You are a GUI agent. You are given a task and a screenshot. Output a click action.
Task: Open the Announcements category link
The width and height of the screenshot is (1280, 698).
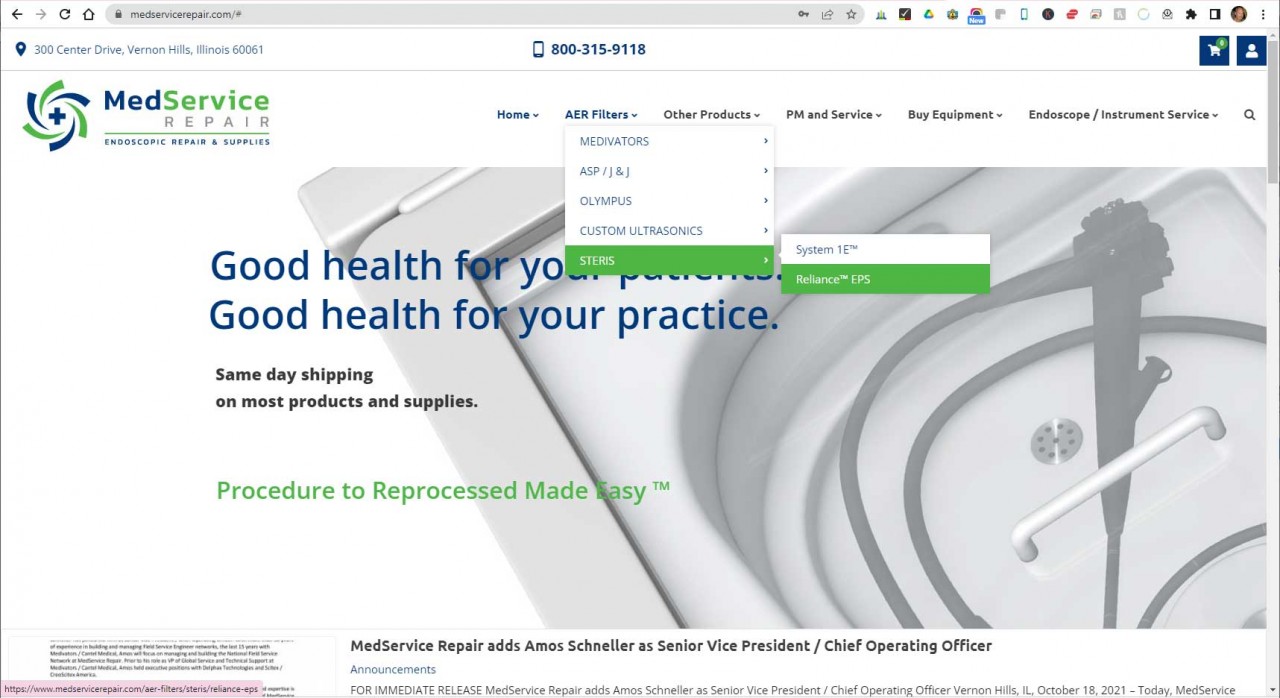point(393,669)
